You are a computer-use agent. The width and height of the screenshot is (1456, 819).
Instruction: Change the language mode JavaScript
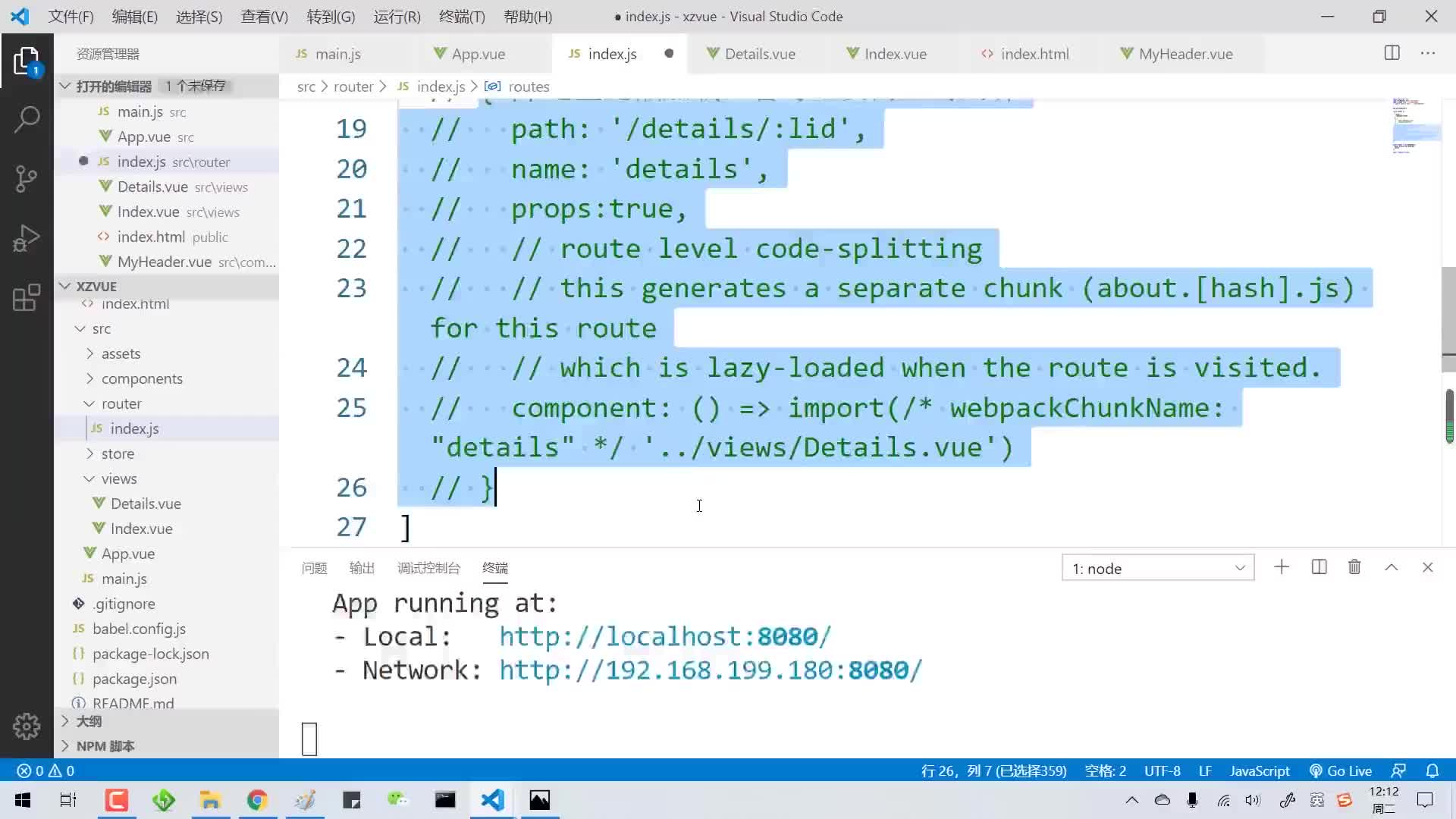[1259, 770]
